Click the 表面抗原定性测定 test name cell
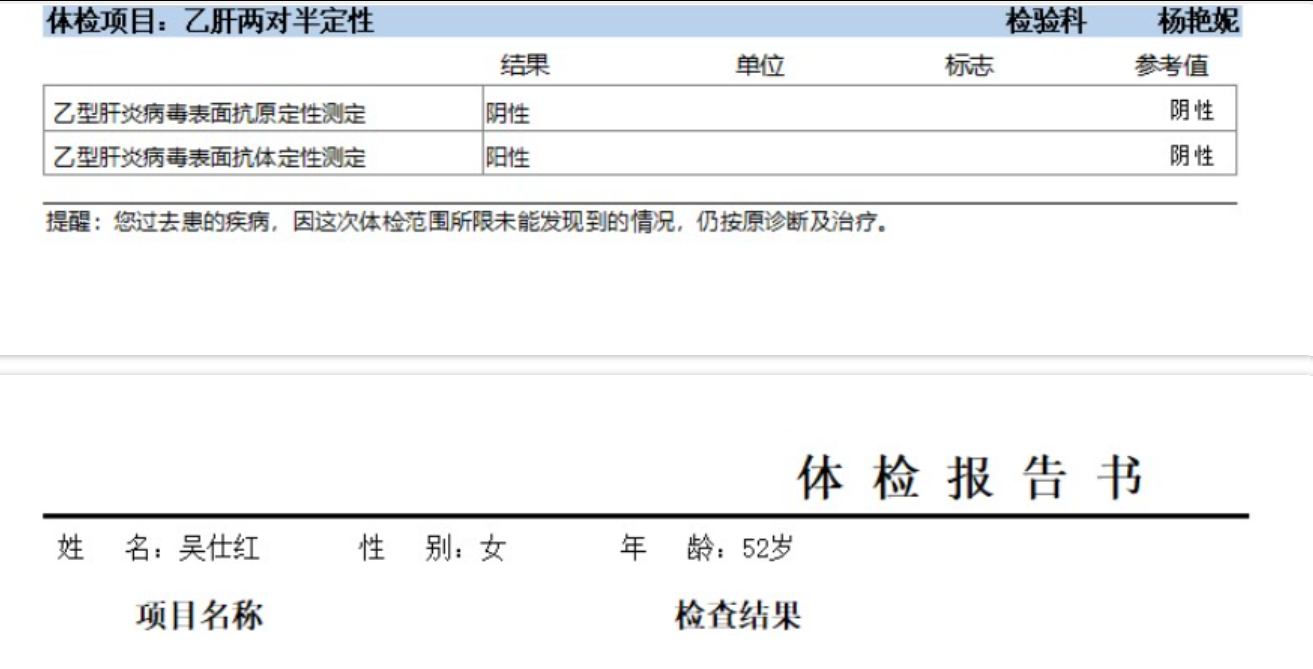Viewport: 1313px width, 669px height. click(210, 113)
